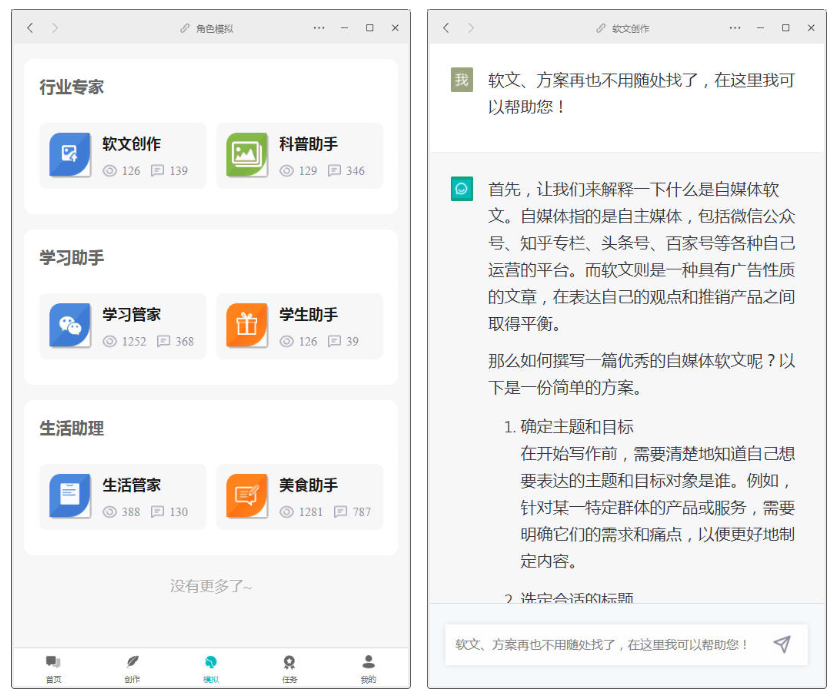Screen dimensions: 837x699
Task: Select the 学习管家 blue chat bubble icon
Action: click(x=70, y=324)
